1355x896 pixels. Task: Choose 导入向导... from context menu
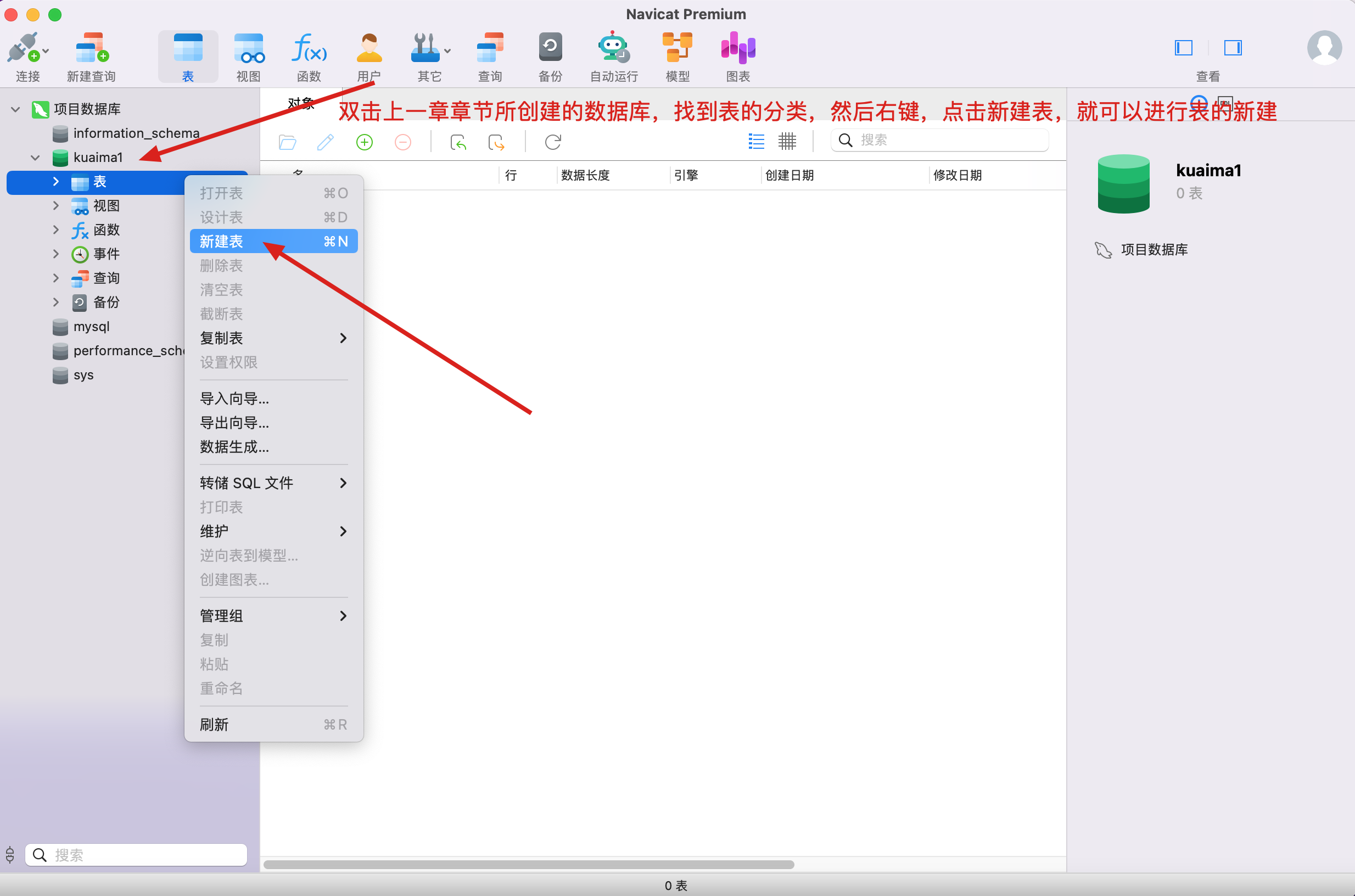274,398
